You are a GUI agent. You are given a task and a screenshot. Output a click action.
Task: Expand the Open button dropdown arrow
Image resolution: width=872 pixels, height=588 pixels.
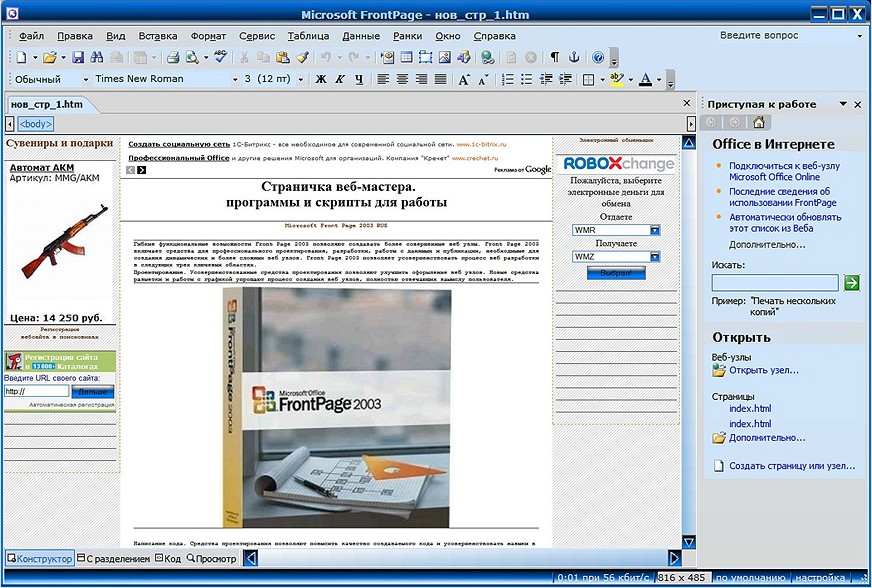[x=63, y=57]
